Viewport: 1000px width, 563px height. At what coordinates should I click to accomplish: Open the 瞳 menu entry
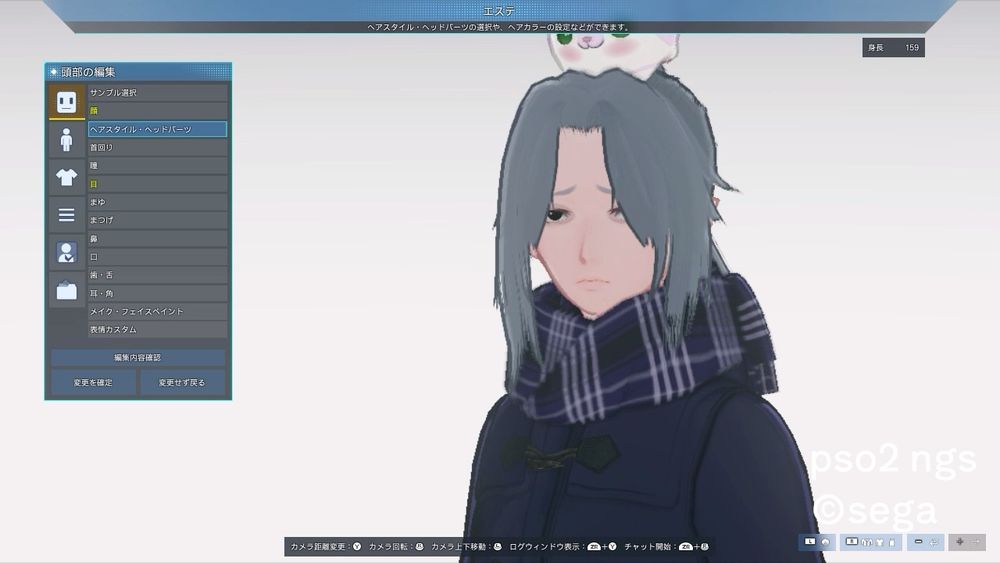157,166
